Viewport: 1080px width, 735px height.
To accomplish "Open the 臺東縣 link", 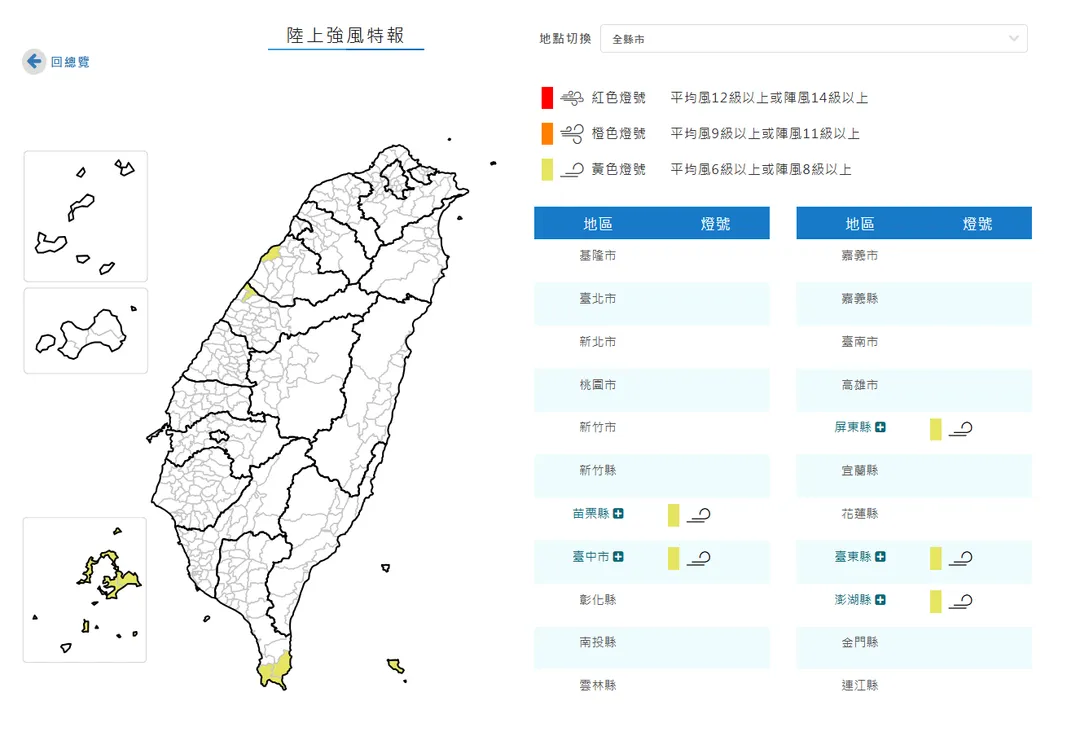I will point(853,557).
